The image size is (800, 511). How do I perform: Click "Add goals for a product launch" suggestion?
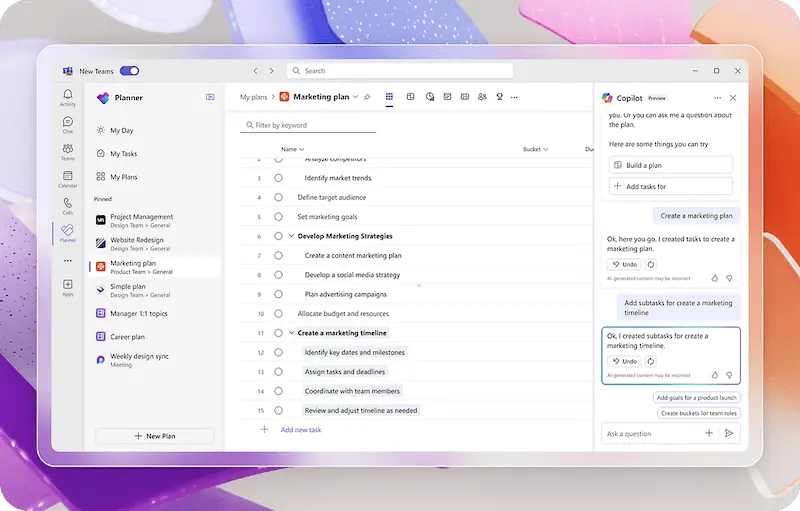[x=697, y=397]
